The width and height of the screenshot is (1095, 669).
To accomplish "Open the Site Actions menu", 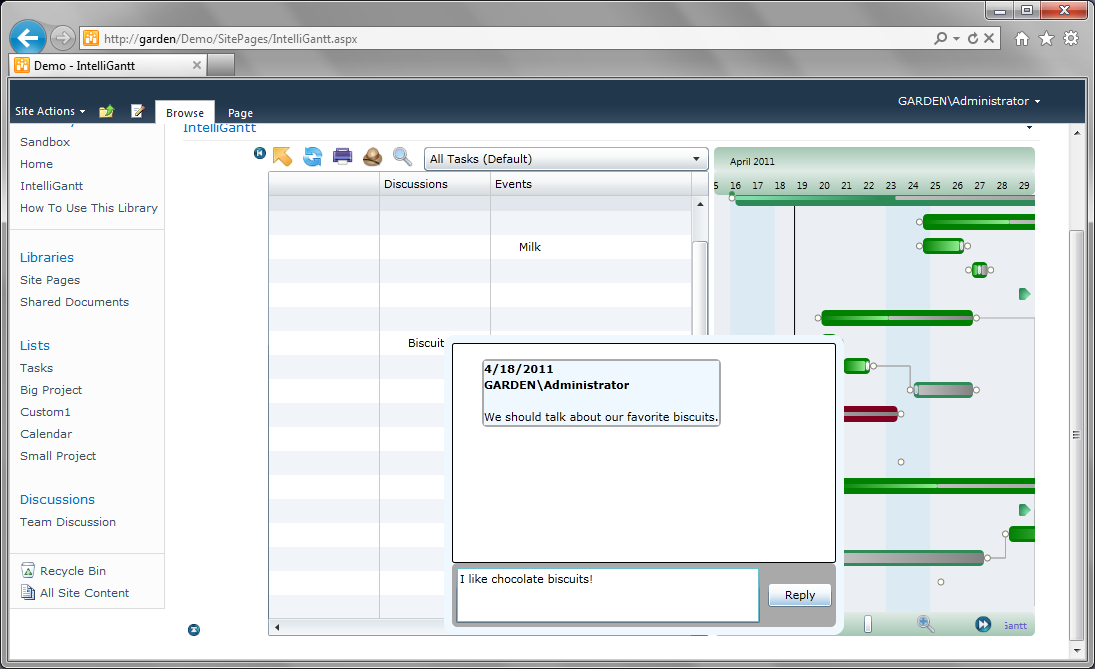I will [x=43, y=111].
